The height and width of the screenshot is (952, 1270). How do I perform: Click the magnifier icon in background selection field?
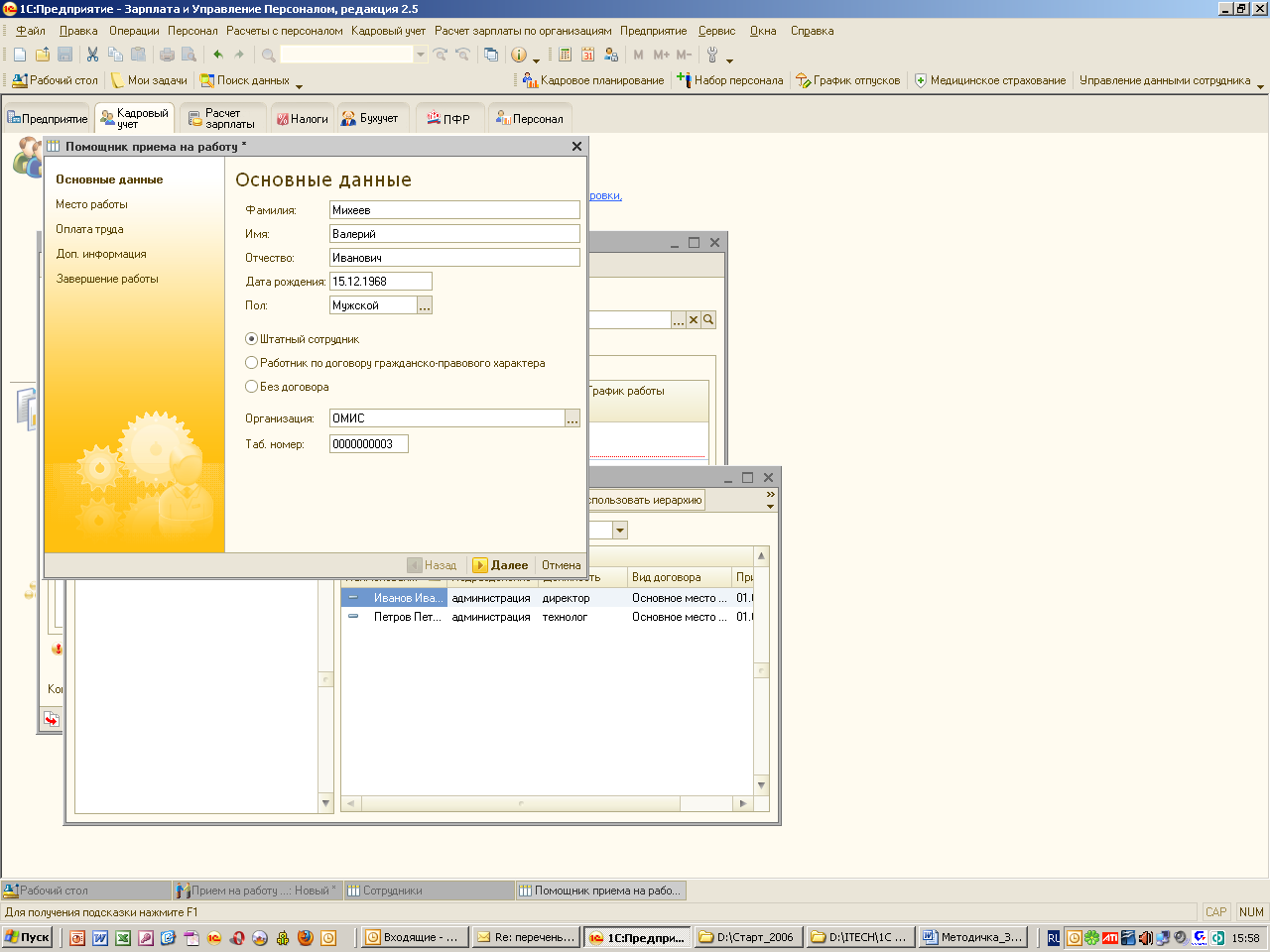(708, 319)
